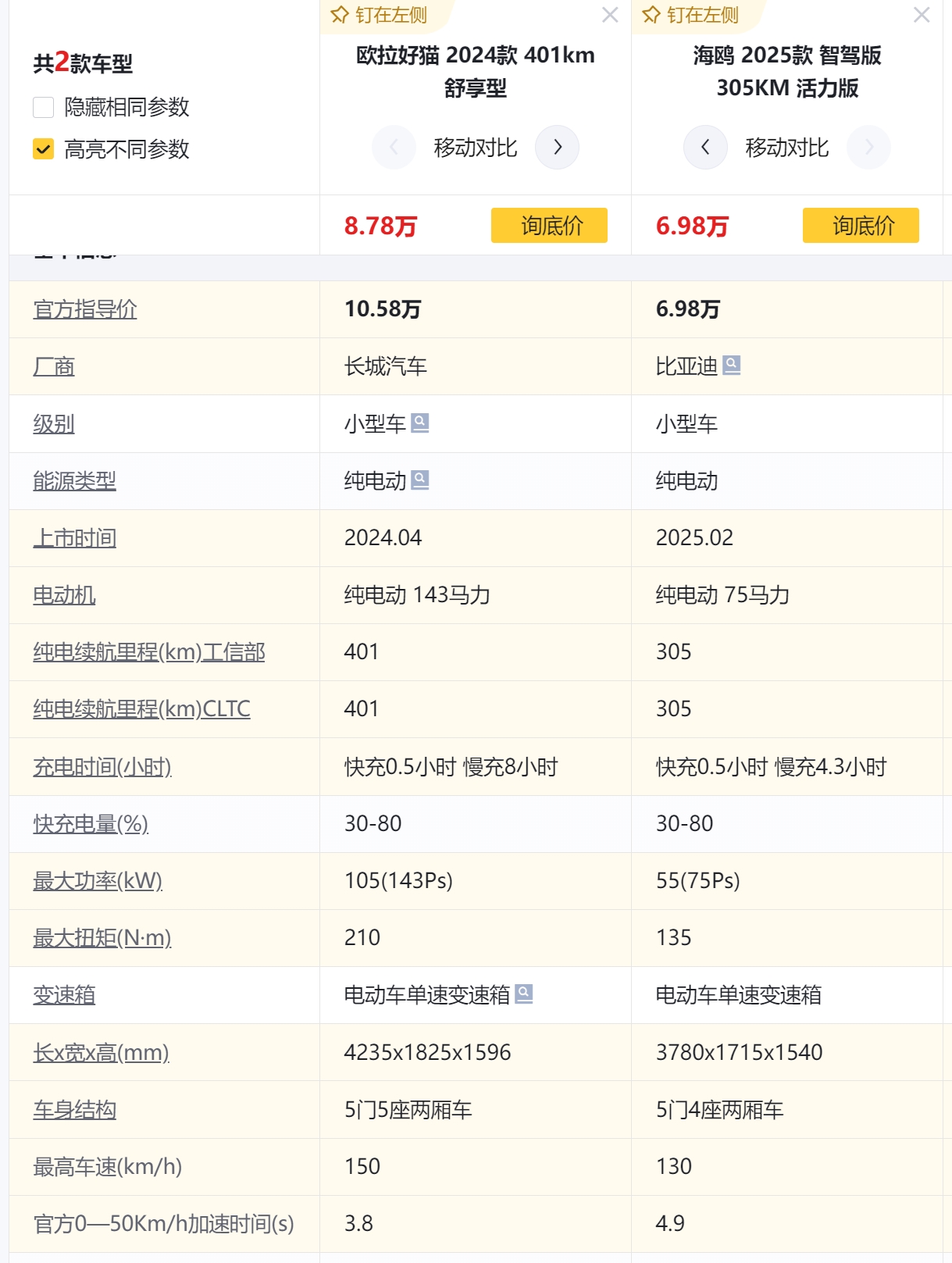The width and height of the screenshot is (952, 1263).
Task: Click the 共2款车型 heading
Action: coord(83,62)
